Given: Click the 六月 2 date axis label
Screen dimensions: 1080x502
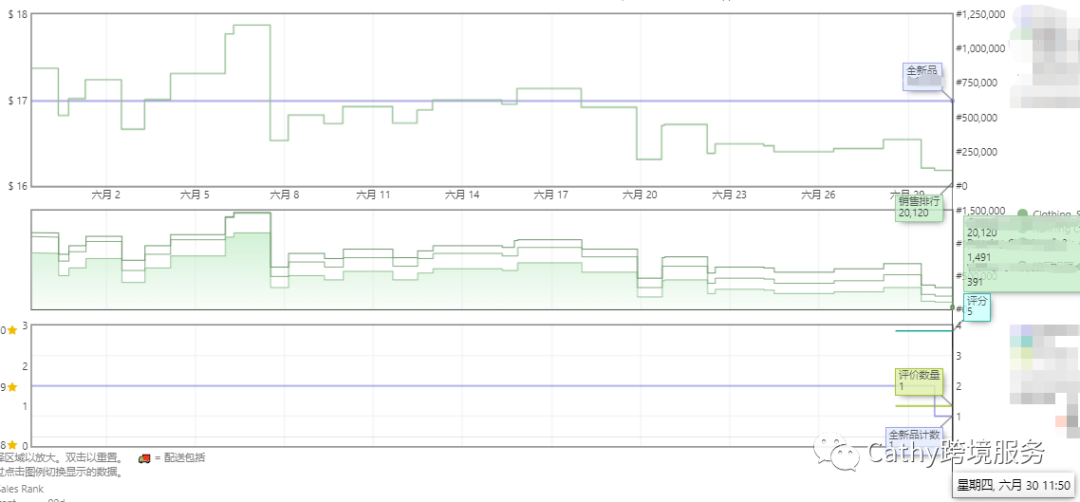Looking at the screenshot, I should (x=106, y=196).
